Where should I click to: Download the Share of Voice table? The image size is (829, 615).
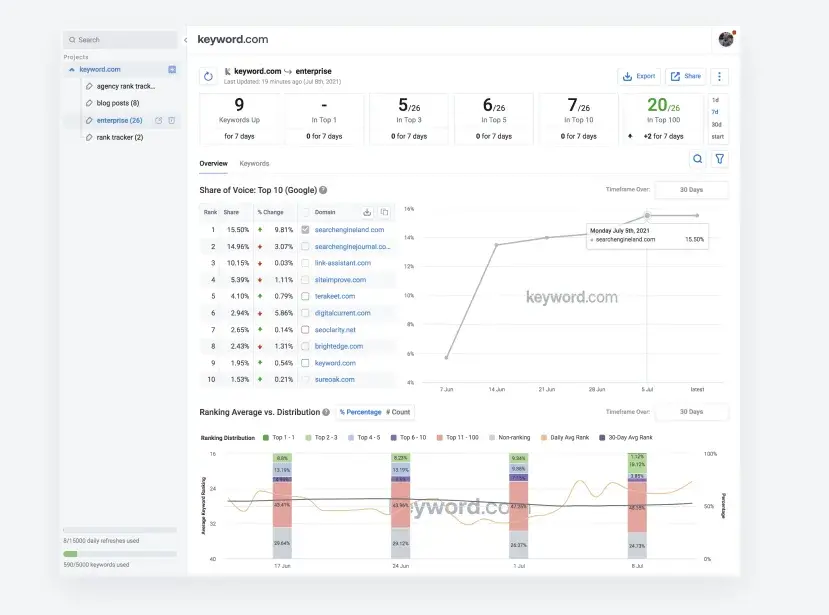pyautogui.click(x=367, y=212)
